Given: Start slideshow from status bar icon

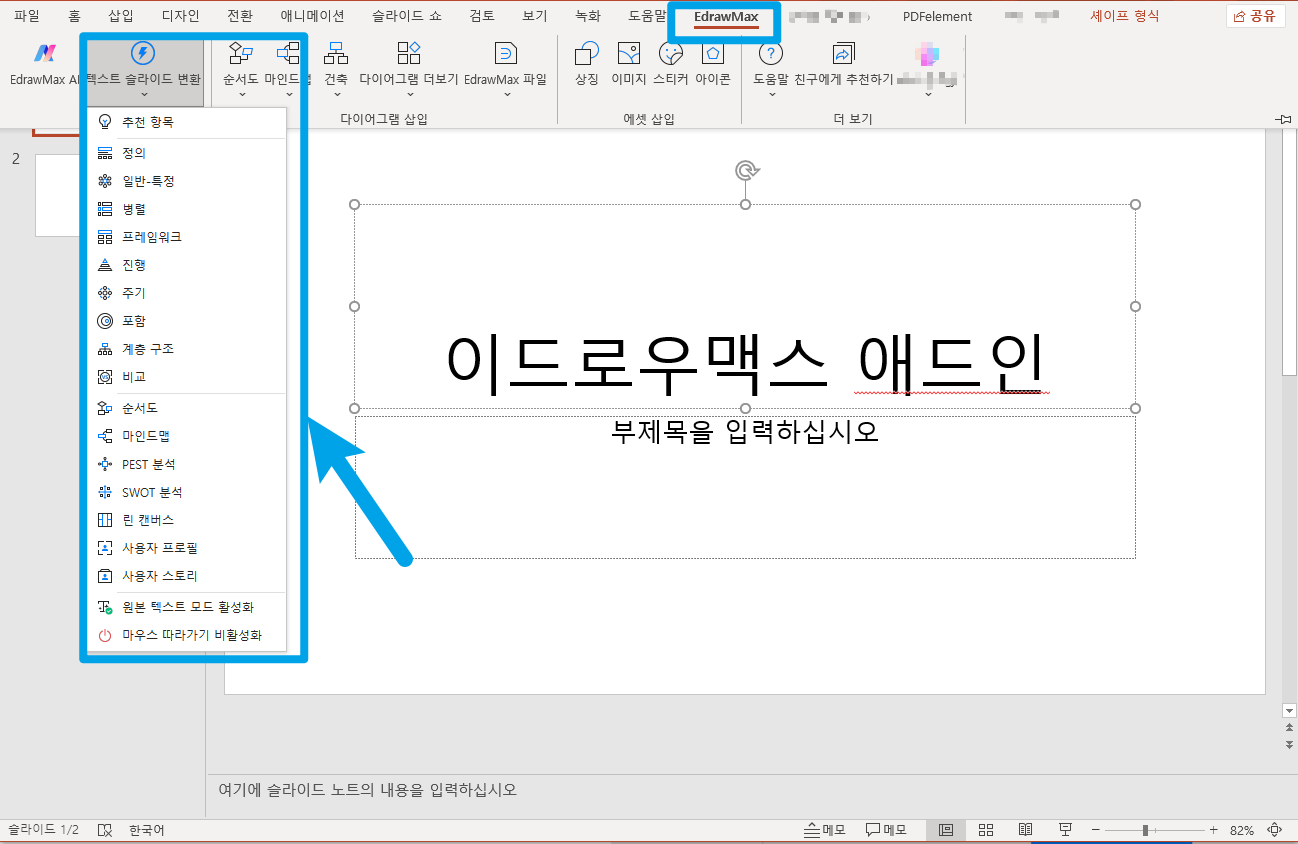Looking at the screenshot, I should [1065, 830].
